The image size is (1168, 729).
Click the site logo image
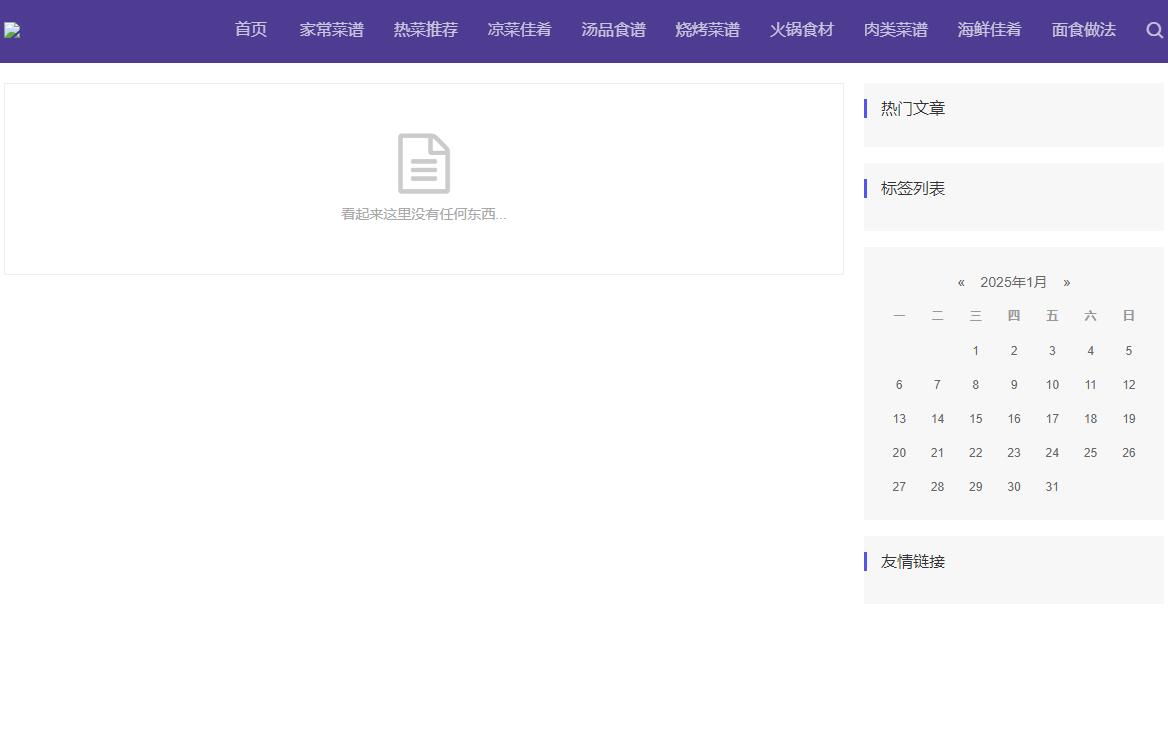[12, 31]
